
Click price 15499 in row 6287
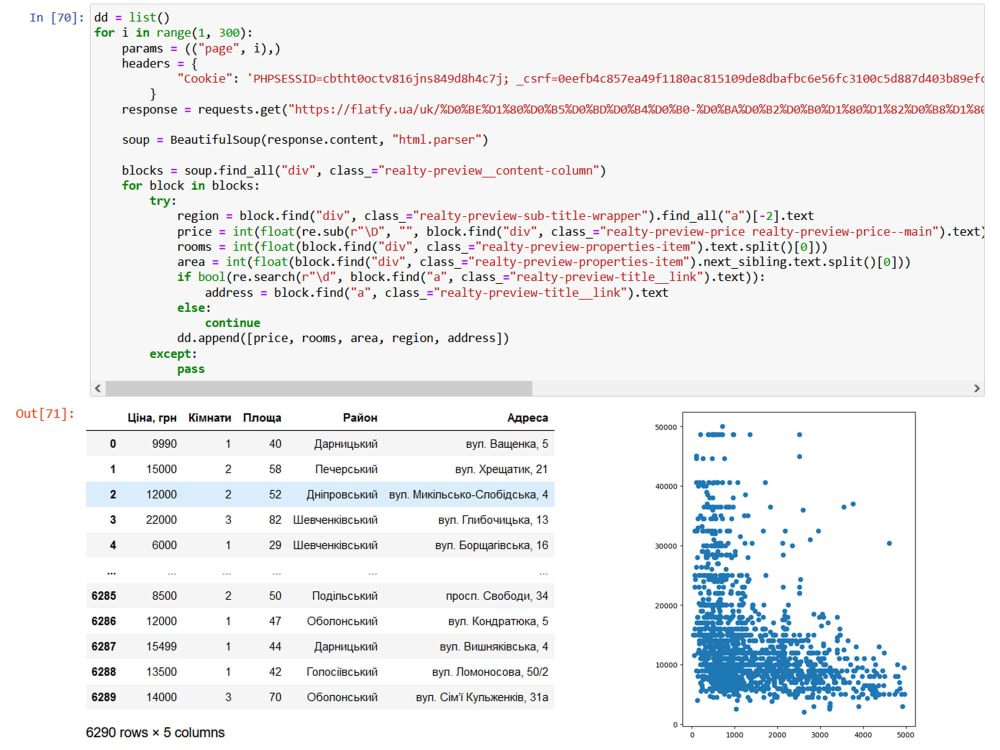pos(161,647)
